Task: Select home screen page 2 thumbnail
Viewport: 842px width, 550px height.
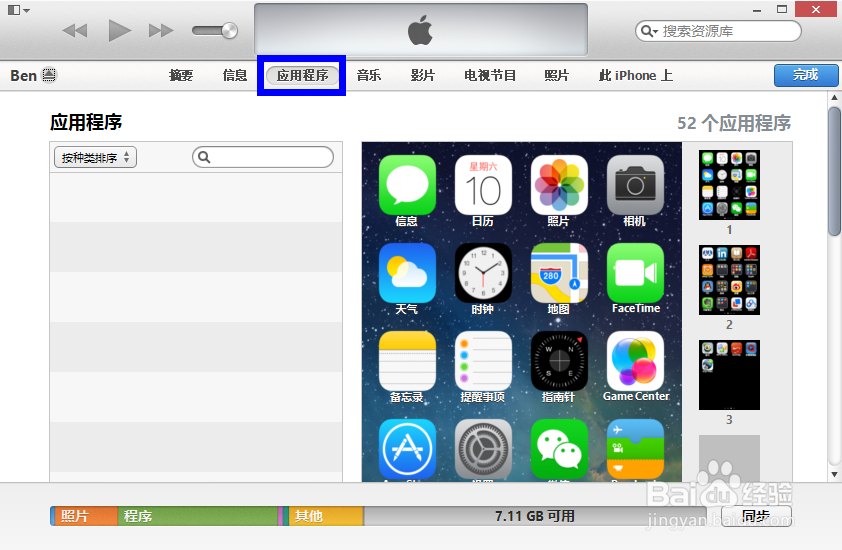Action: click(x=729, y=280)
